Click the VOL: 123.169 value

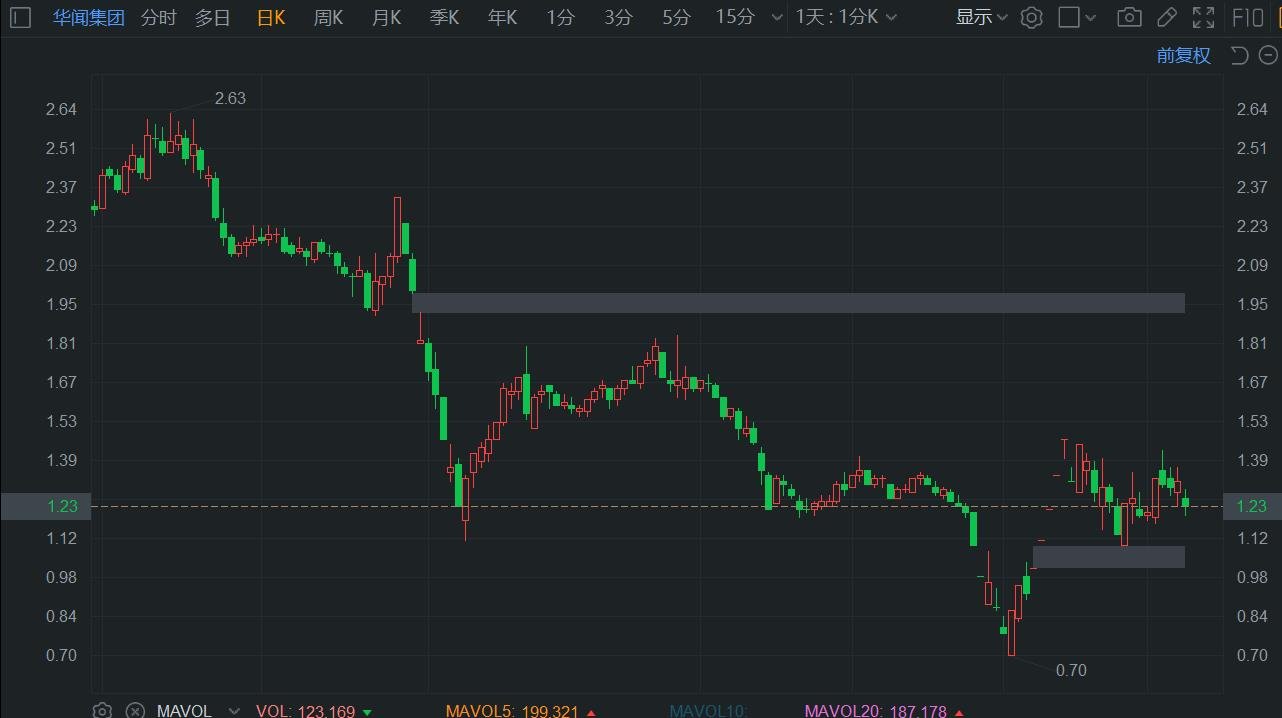click(x=306, y=711)
